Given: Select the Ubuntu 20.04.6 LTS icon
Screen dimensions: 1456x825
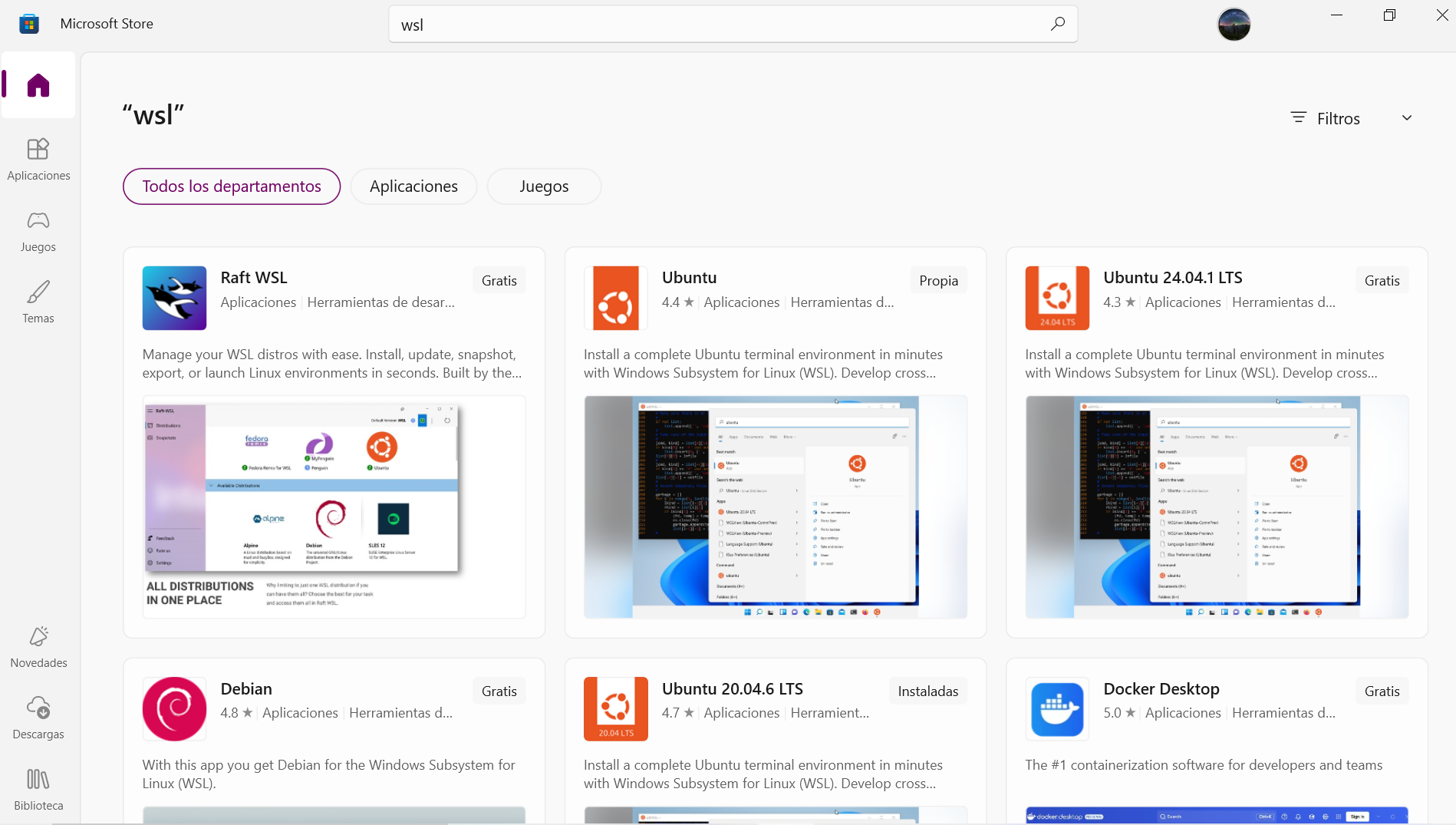Looking at the screenshot, I should (x=615, y=708).
